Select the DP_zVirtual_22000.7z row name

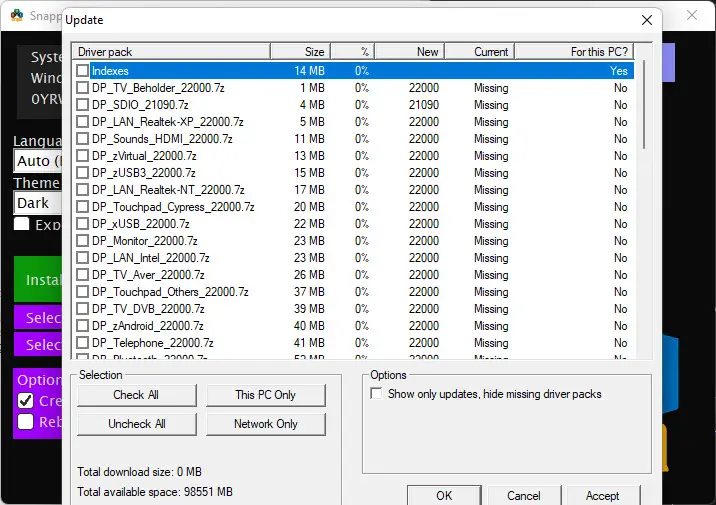point(144,156)
